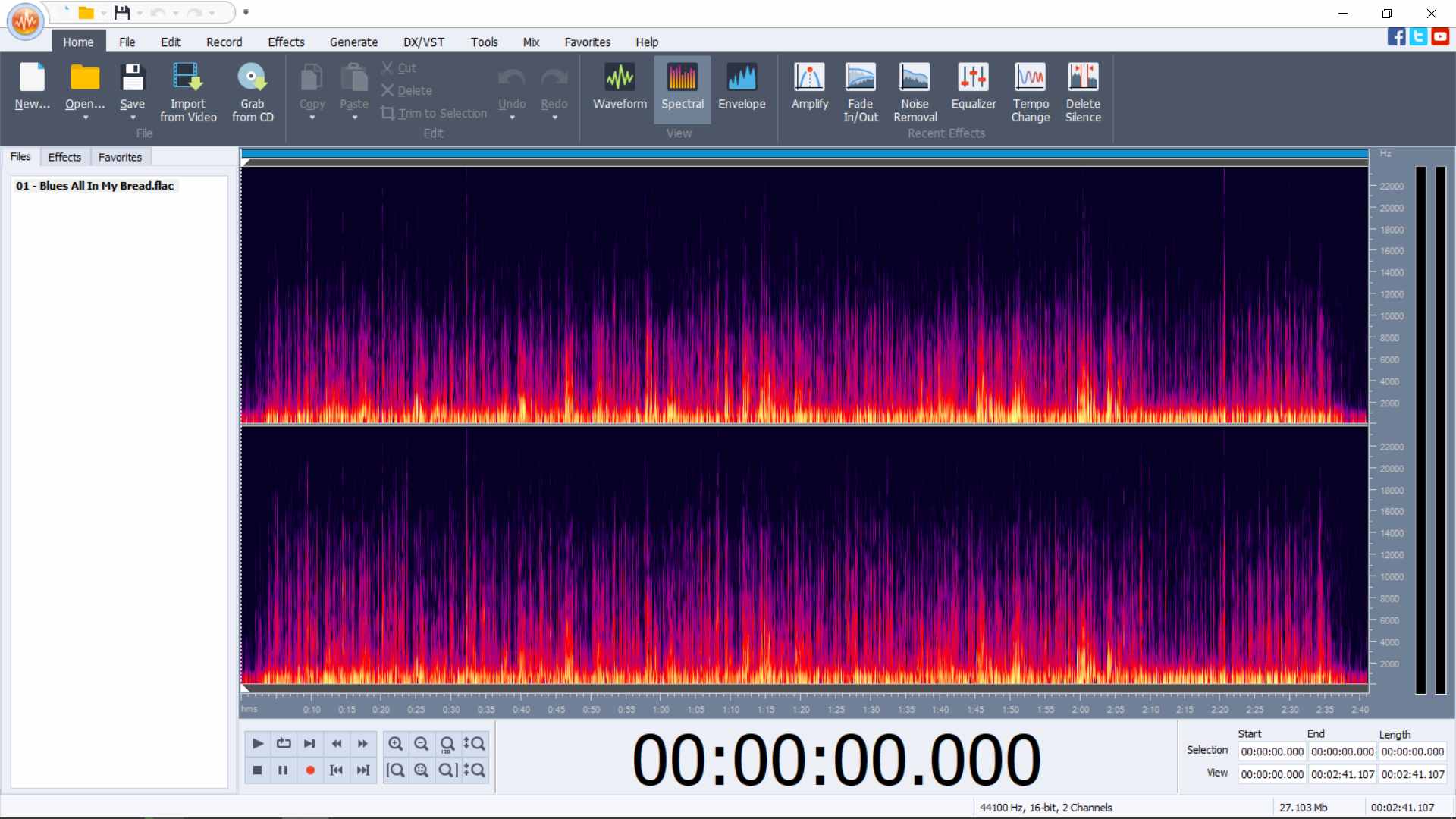The height and width of the screenshot is (819, 1456).
Task: Click the zoom out magnifier icon
Action: 422,743
